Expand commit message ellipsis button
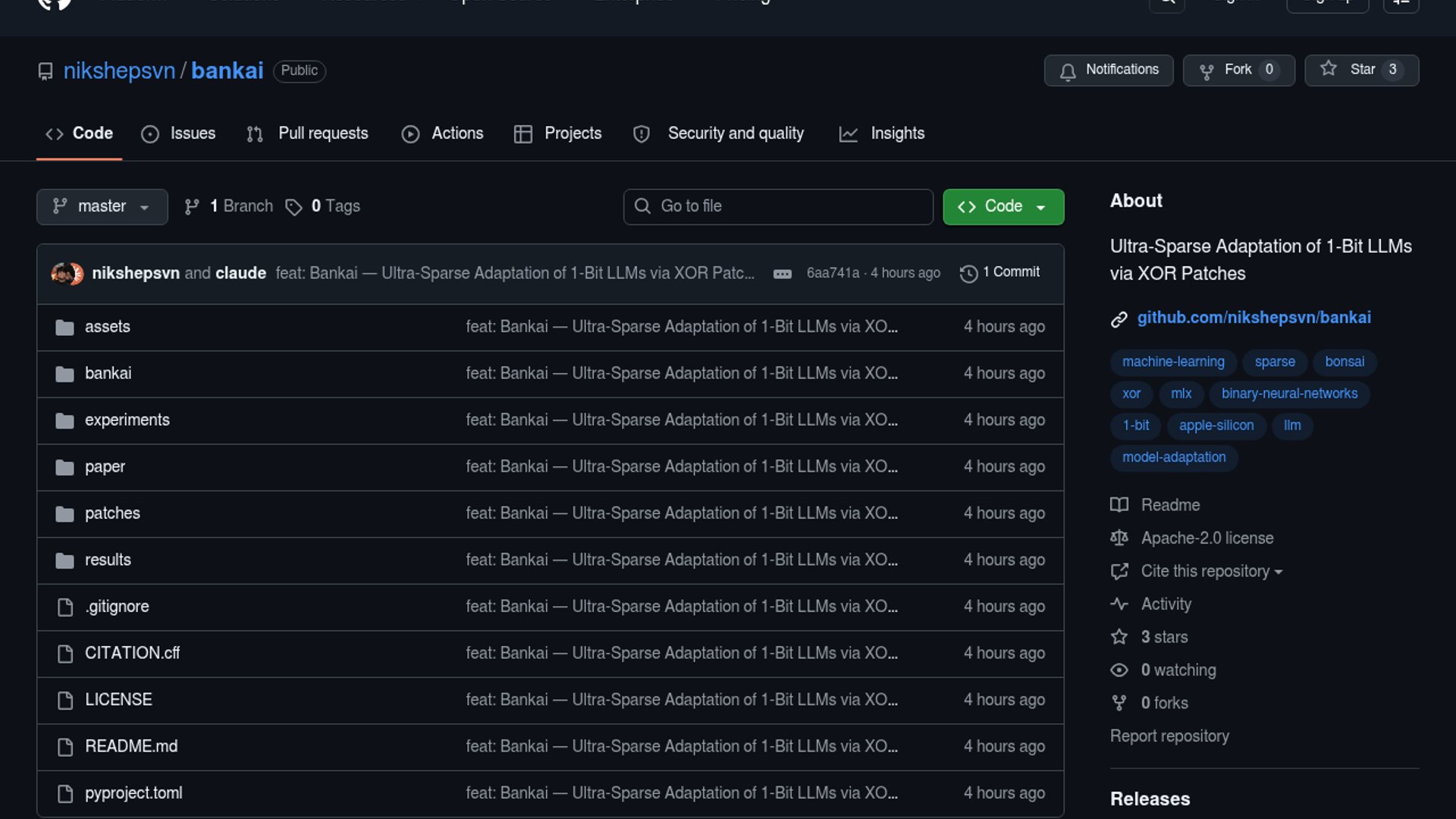 783,274
